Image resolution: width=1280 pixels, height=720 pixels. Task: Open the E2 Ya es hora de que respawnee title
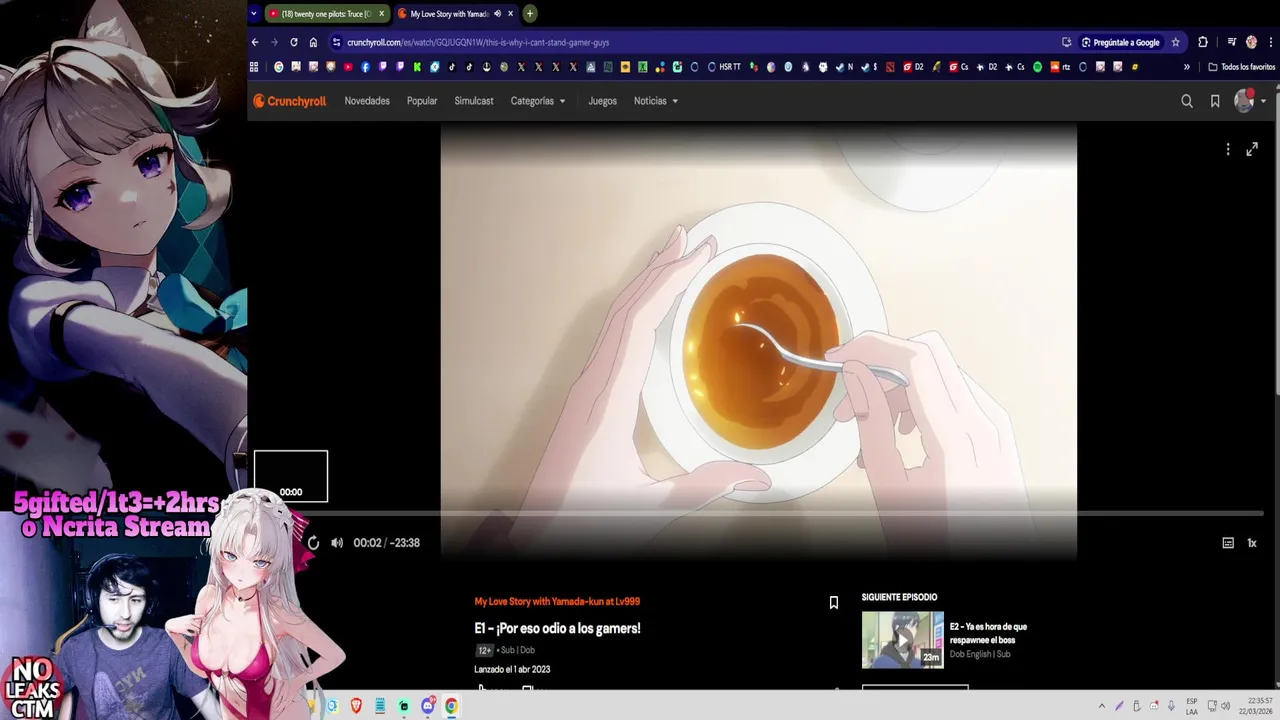[988, 633]
